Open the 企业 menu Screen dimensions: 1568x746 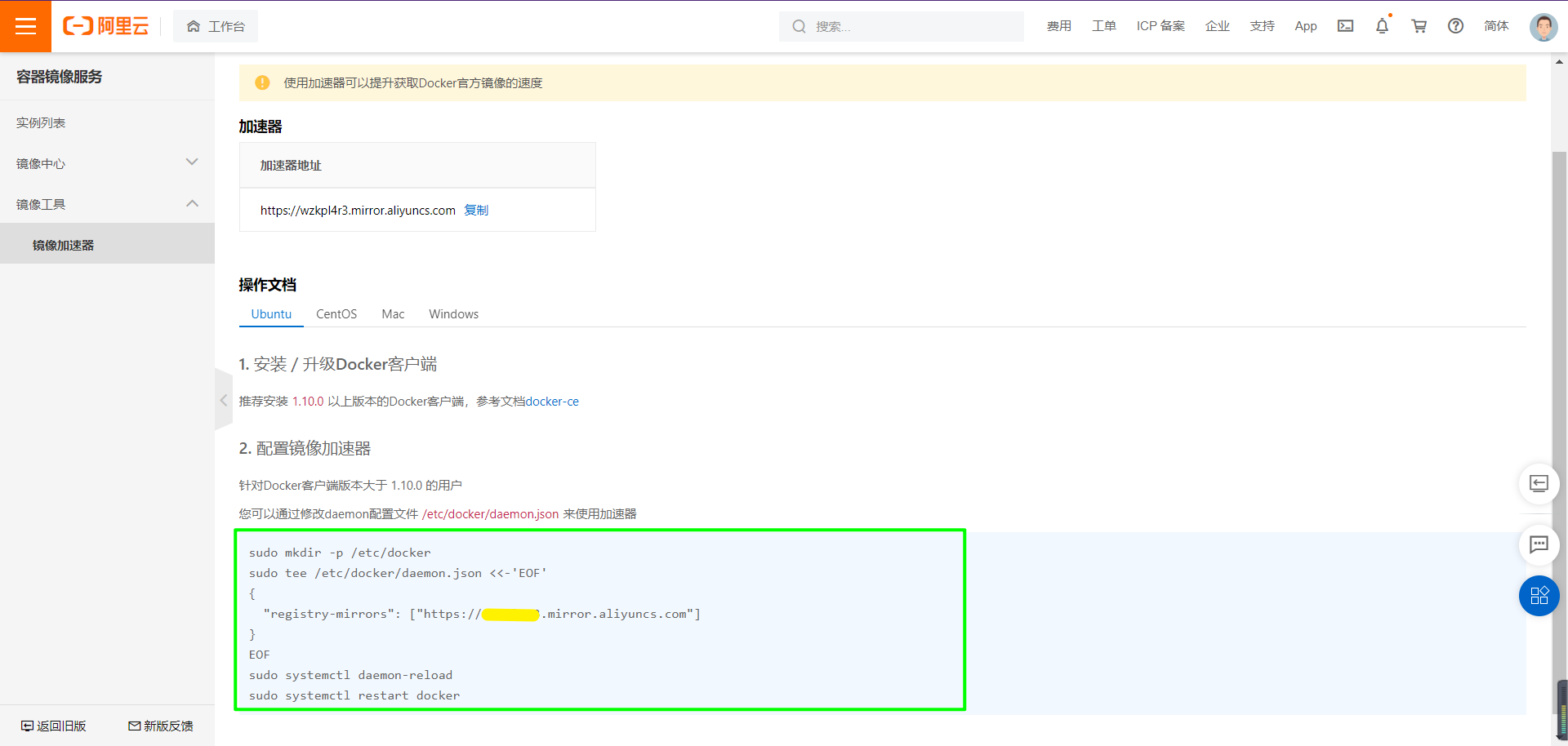[x=1217, y=26]
